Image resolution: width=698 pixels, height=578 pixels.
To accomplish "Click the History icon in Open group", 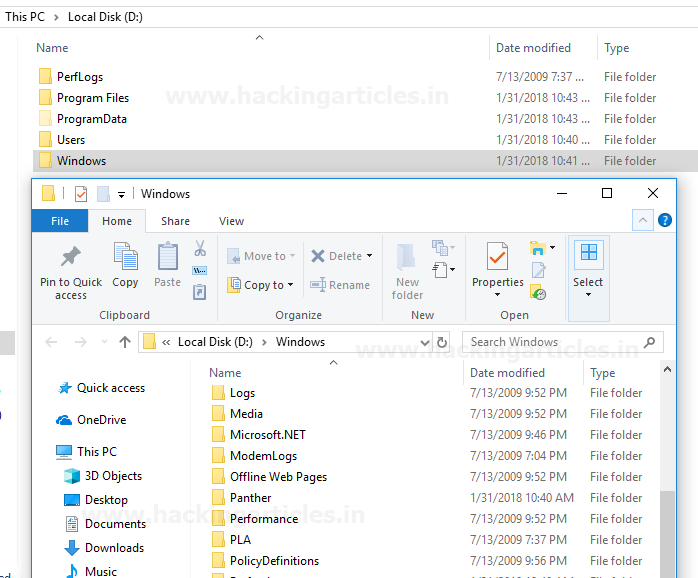I will 538,292.
